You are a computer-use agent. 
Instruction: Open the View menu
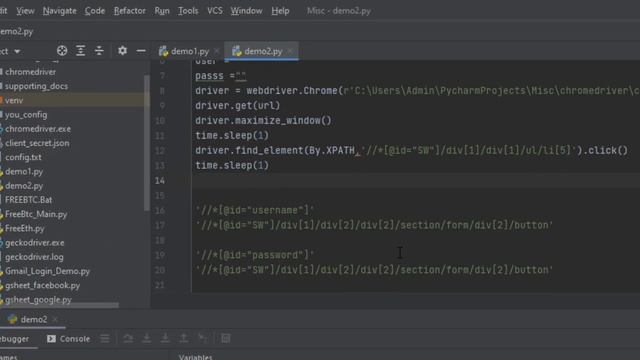point(25,11)
